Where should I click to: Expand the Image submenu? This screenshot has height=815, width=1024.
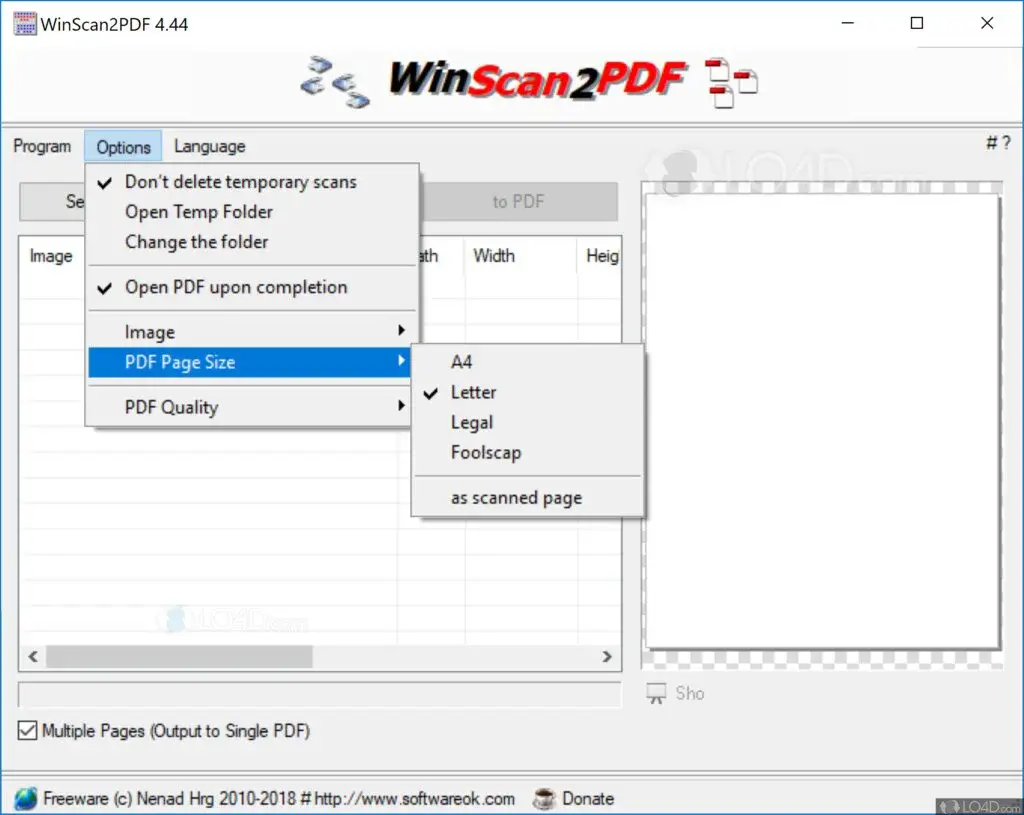coord(251,332)
